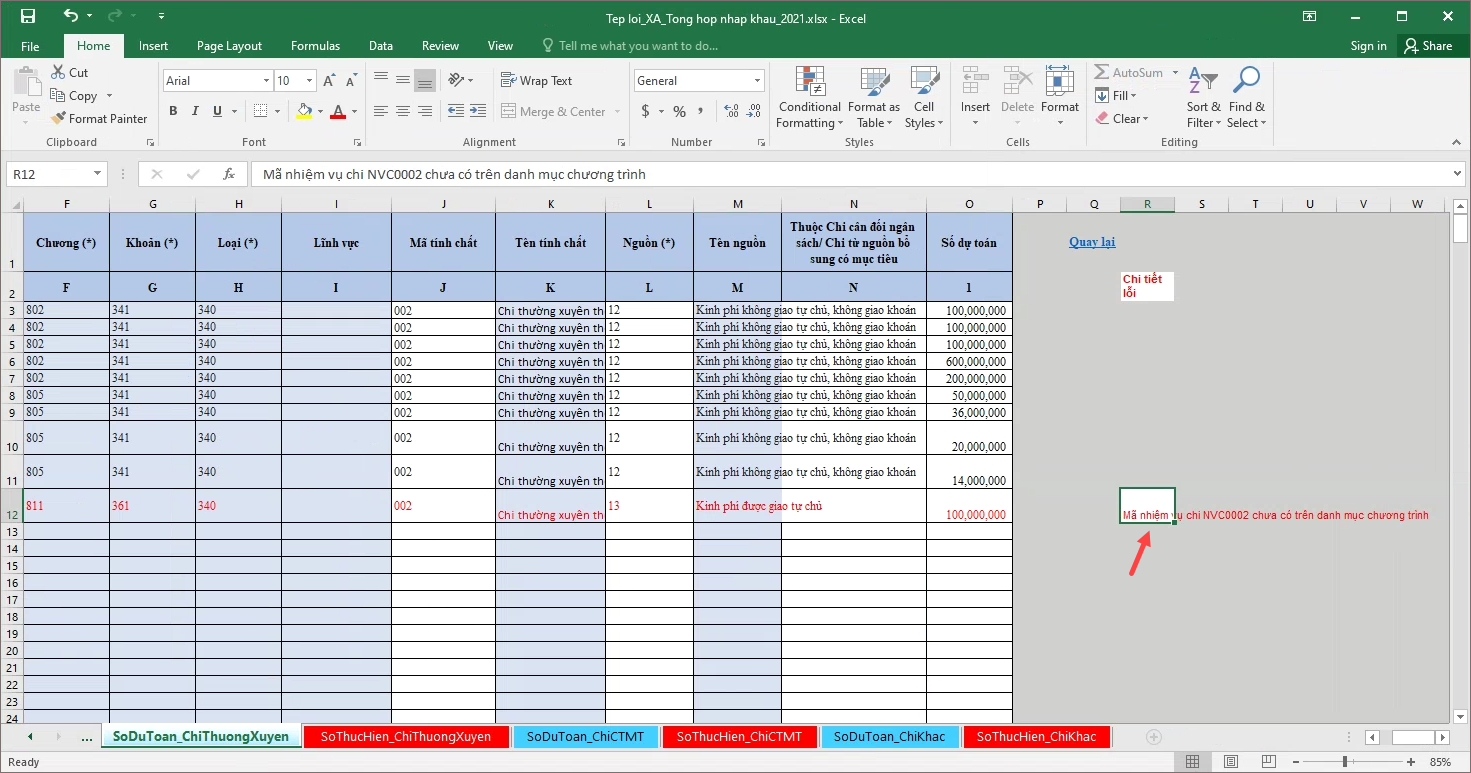Image resolution: width=1471 pixels, height=773 pixels.
Task: Expand the Name Box dropdown arrow
Action: tap(97, 174)
